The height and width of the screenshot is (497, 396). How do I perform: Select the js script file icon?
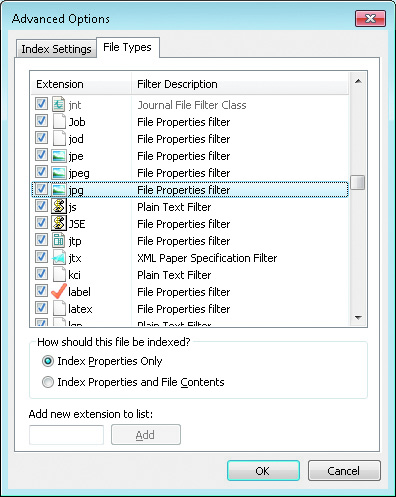59,207
